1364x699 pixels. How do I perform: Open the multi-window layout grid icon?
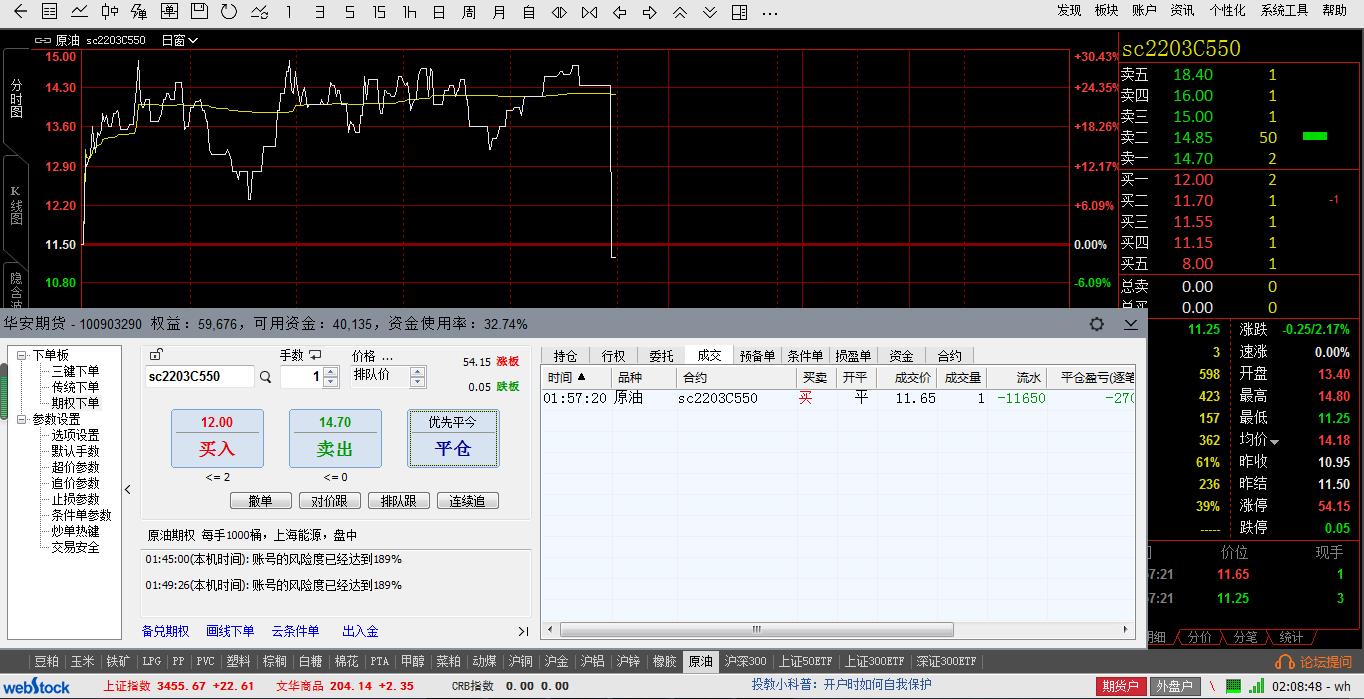pyautogui.click(x=739, y=12)
